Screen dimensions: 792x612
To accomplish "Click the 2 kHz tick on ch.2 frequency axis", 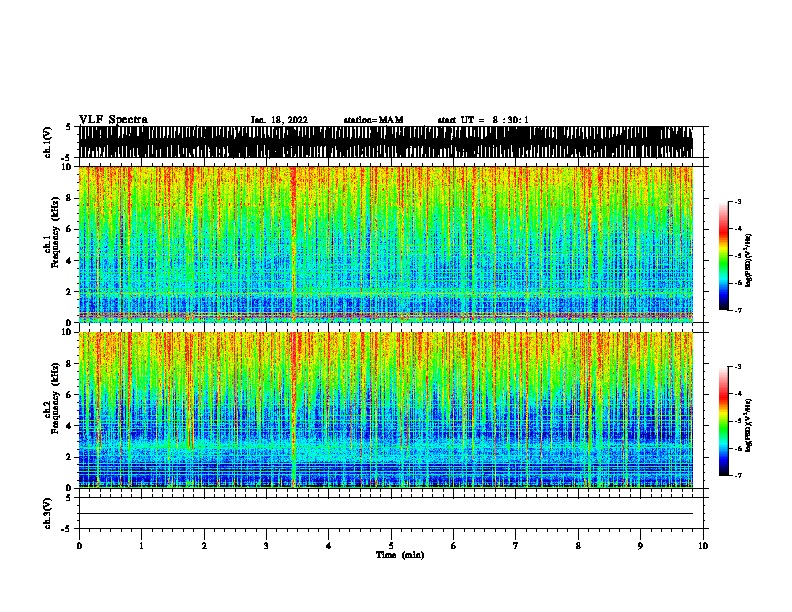I will pos(69,457).
